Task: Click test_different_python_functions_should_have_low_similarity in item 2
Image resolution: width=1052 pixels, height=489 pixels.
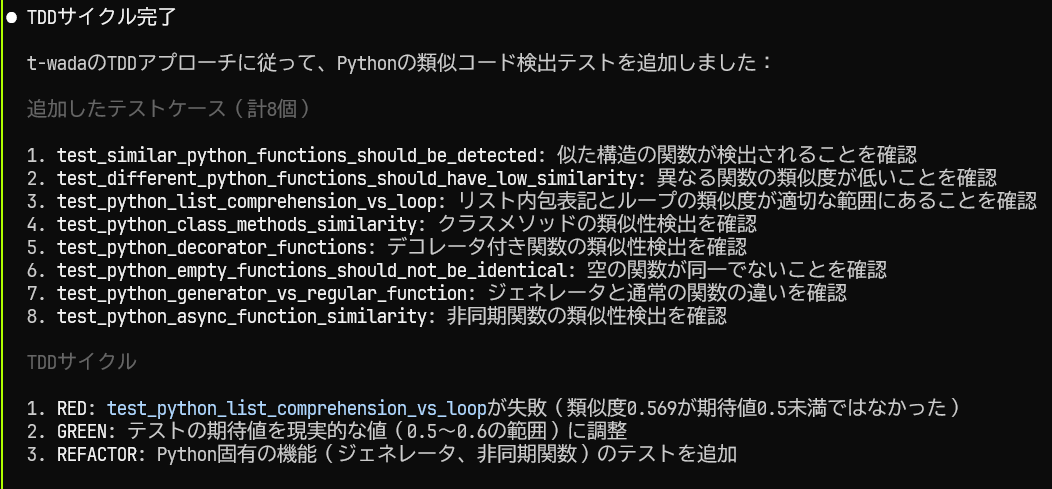Action: click(348, 178)
